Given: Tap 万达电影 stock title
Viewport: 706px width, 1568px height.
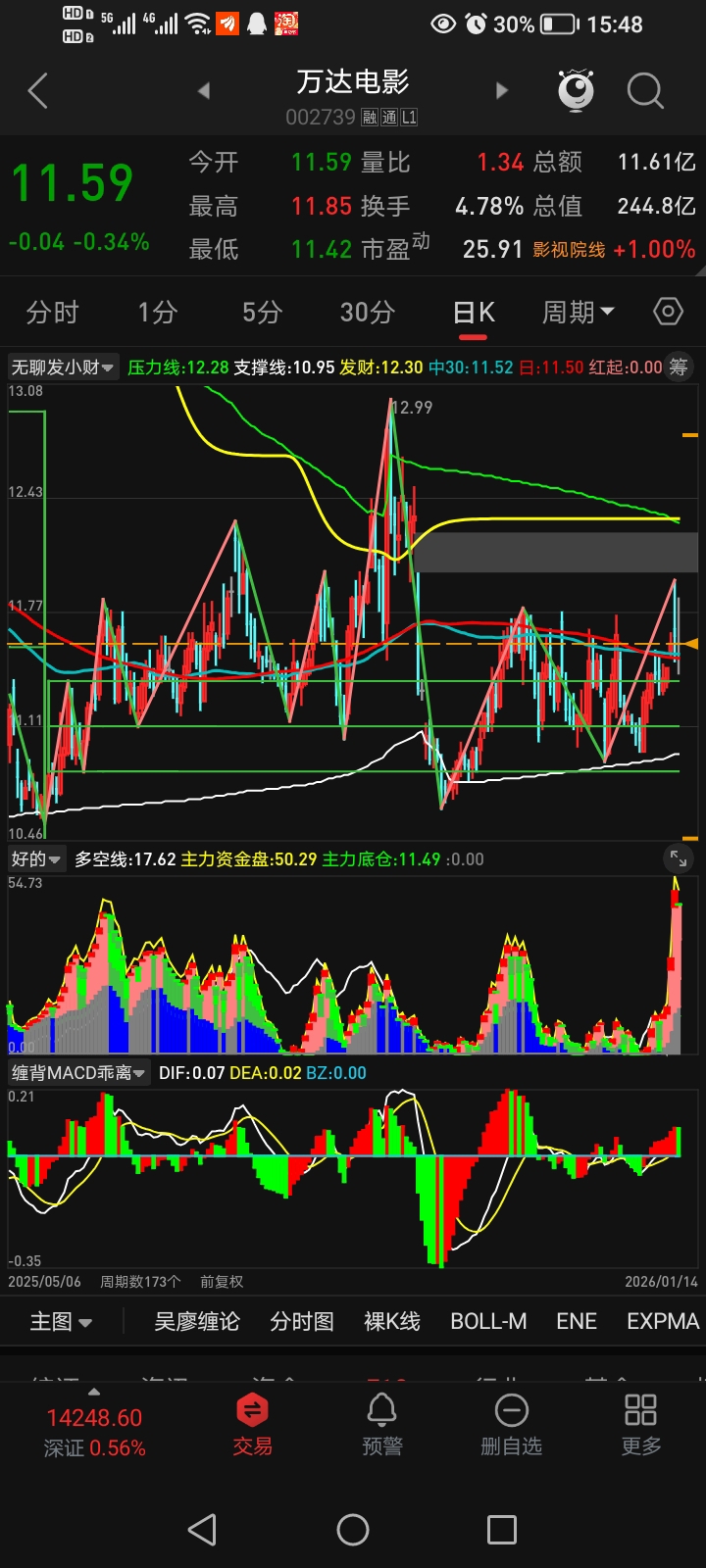Looking at the screenshot, I should pyautogui.click(x=353, y=82).
